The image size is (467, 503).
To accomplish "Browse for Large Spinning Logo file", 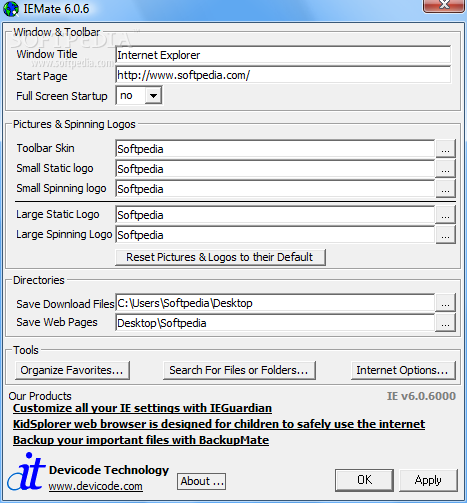I will (445, 235).
